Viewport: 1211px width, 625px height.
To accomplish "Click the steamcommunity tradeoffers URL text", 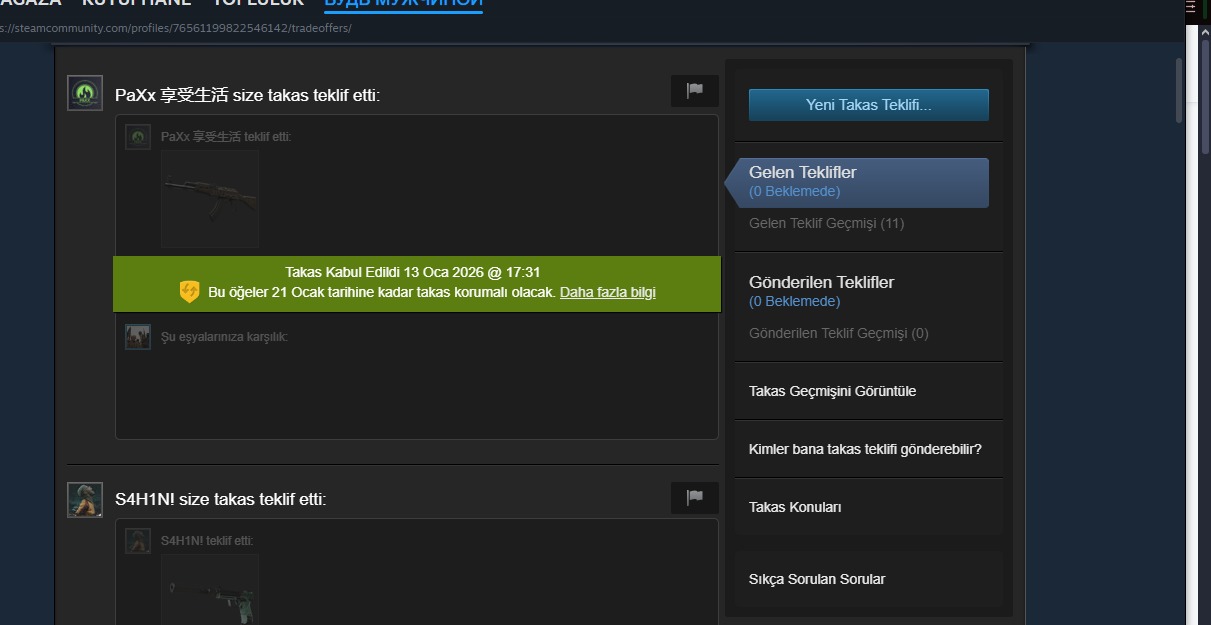I will point(176,28).
